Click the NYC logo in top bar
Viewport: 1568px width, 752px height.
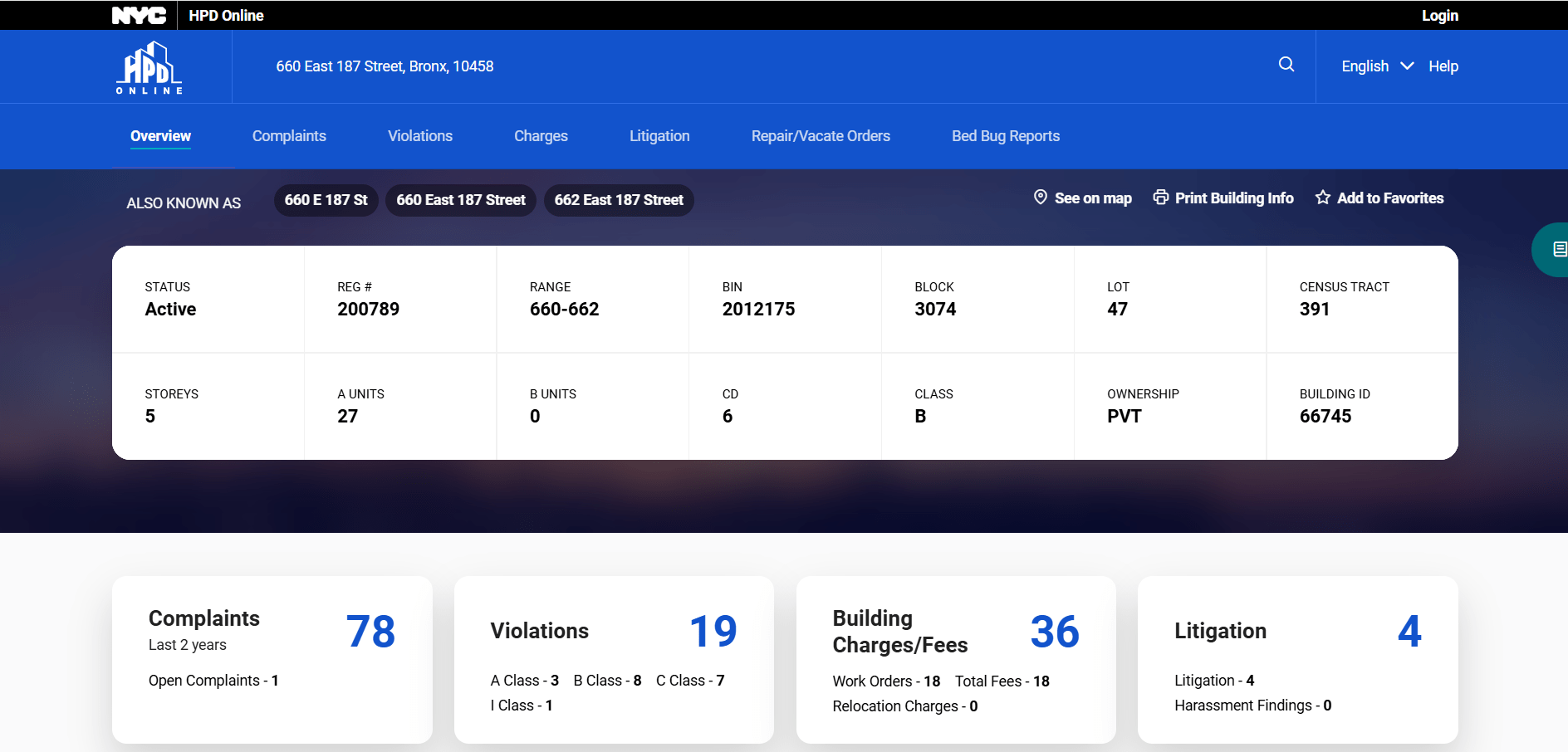(x=139, y=15)
